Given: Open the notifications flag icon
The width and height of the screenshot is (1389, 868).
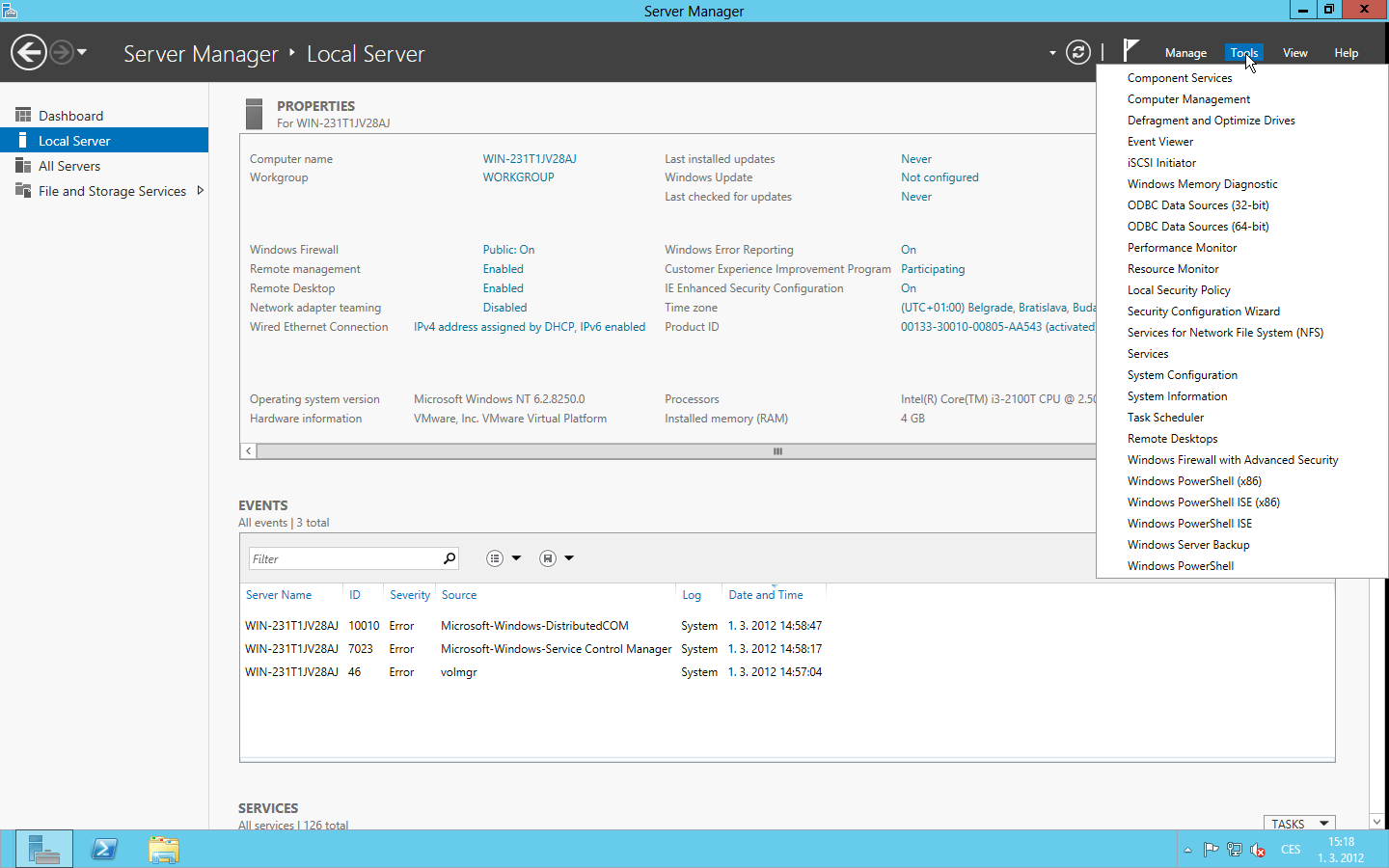Looking at the screenshot, I should coord(1130,50).
